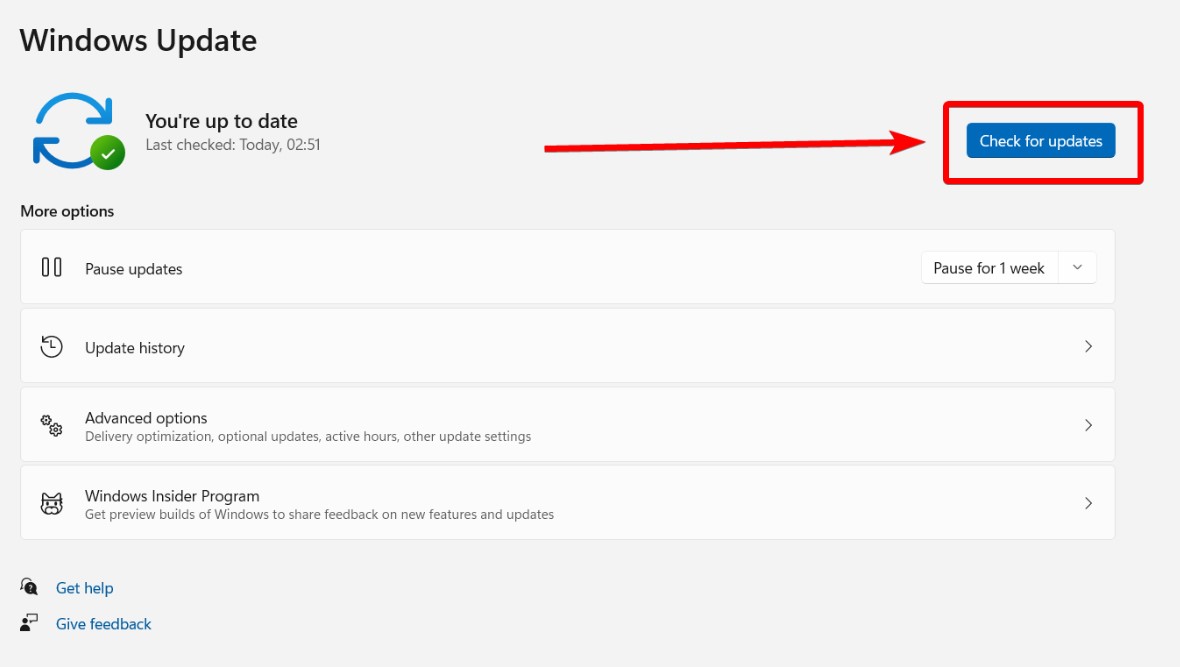
Task: Click the Get help icon
Action: 29,587
